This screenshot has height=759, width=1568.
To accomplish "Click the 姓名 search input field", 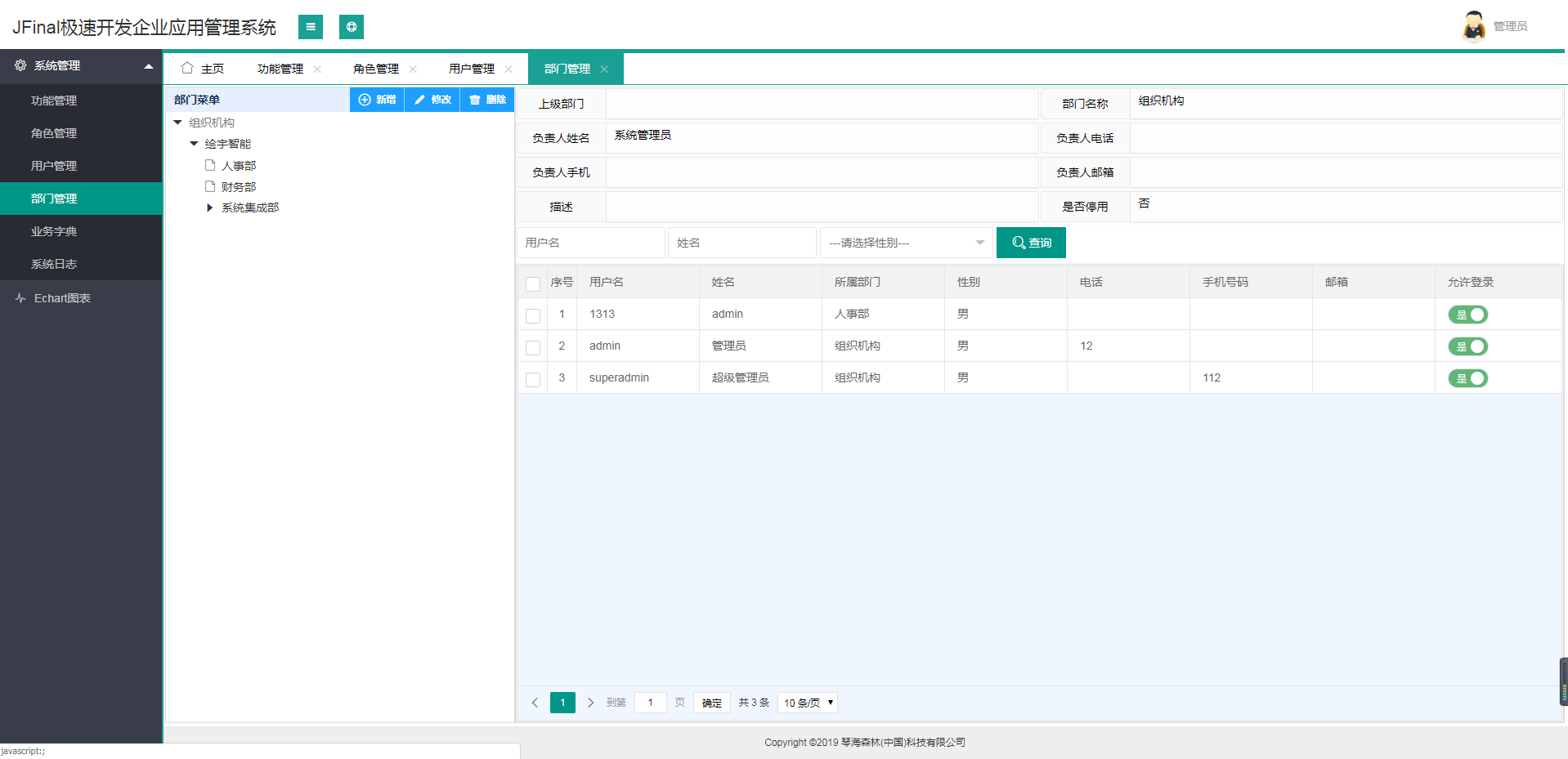I will [x=742, y=243].
